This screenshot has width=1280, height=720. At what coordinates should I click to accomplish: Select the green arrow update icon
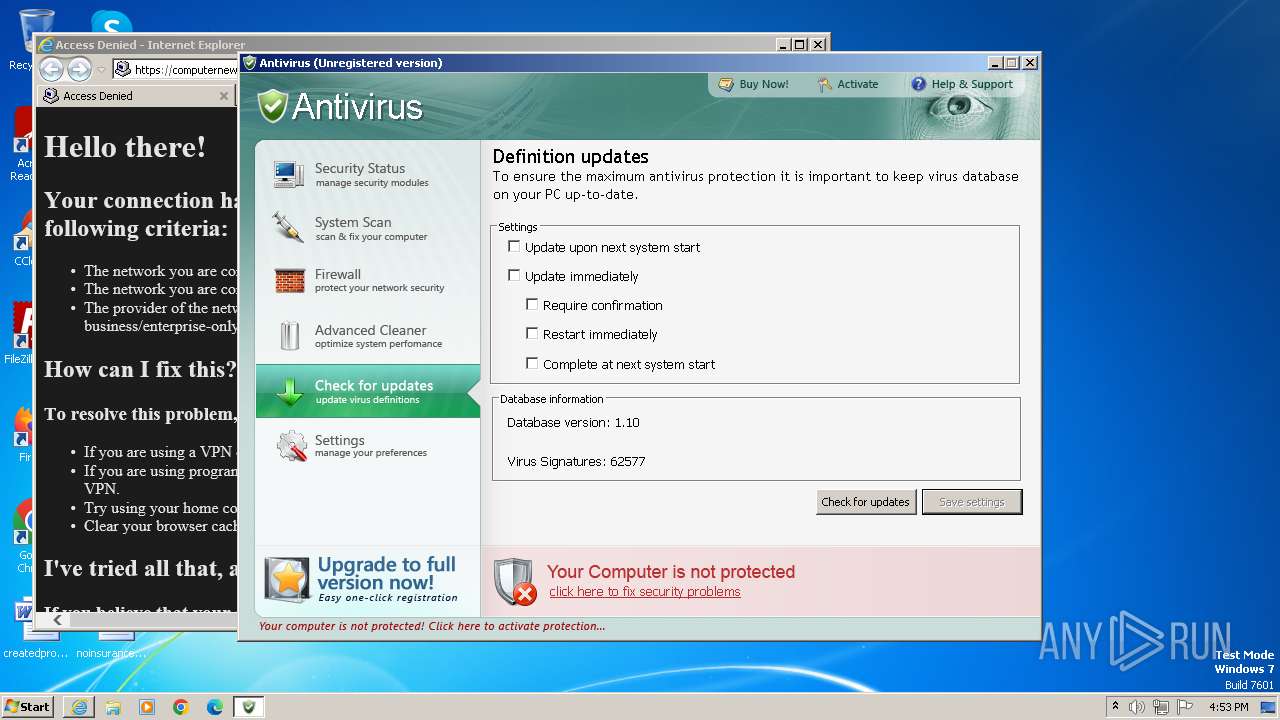click(x=289, y=391)
